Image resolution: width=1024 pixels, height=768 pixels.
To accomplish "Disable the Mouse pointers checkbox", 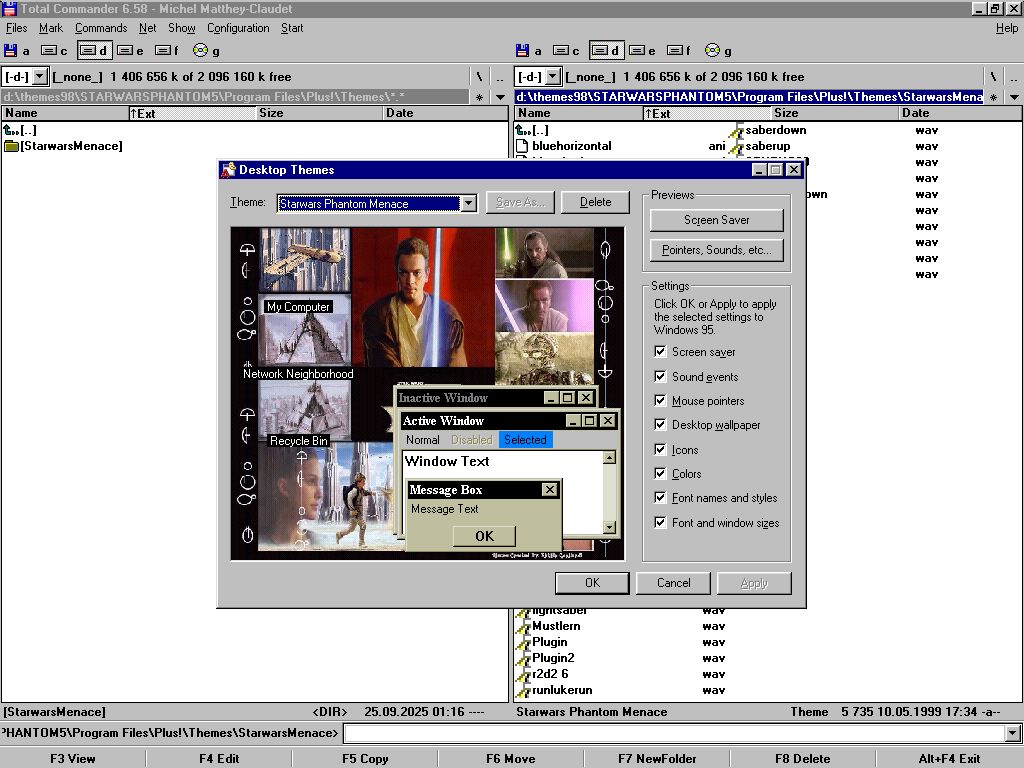I will [660, 401].
